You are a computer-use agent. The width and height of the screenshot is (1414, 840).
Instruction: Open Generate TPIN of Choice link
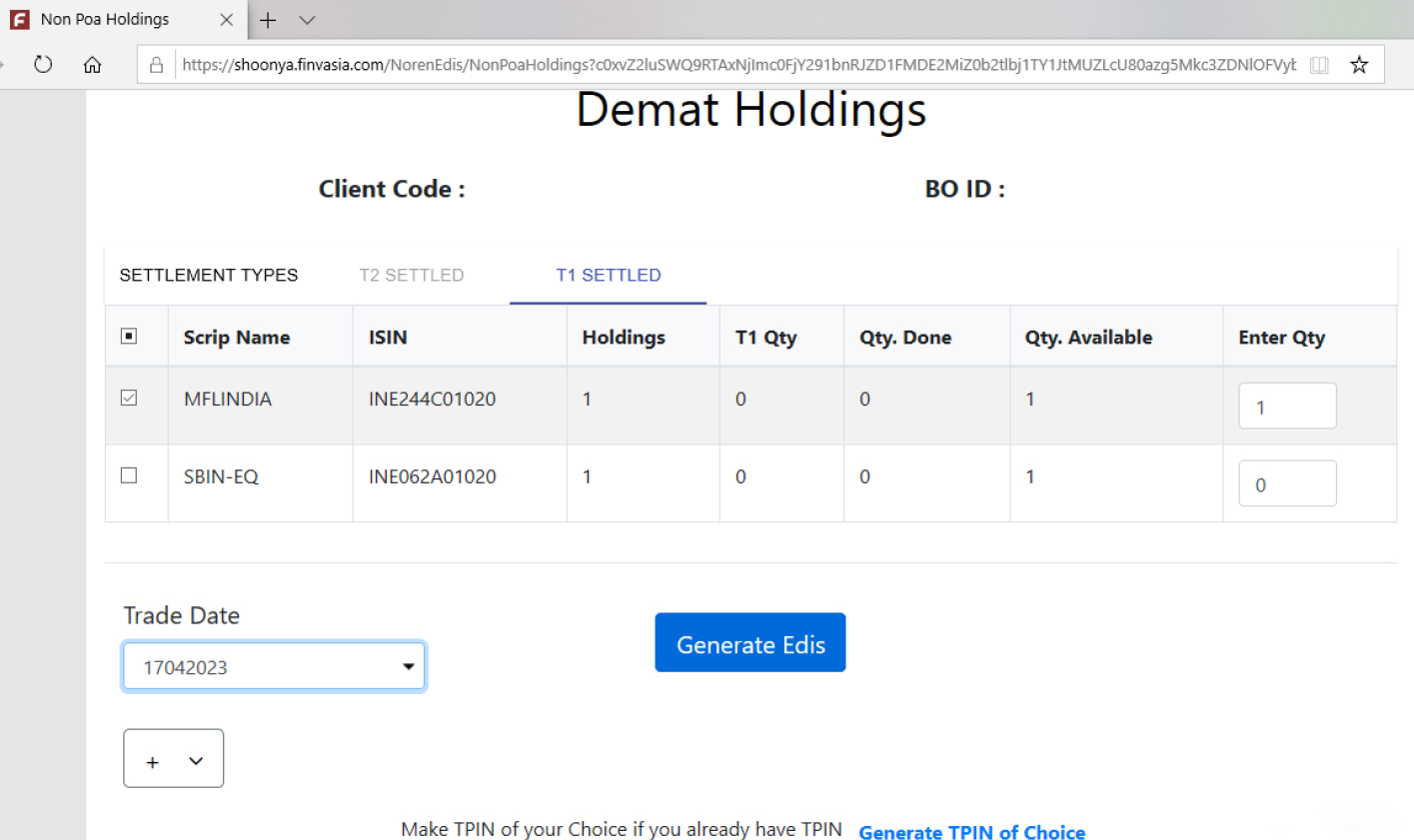(972, 832)
